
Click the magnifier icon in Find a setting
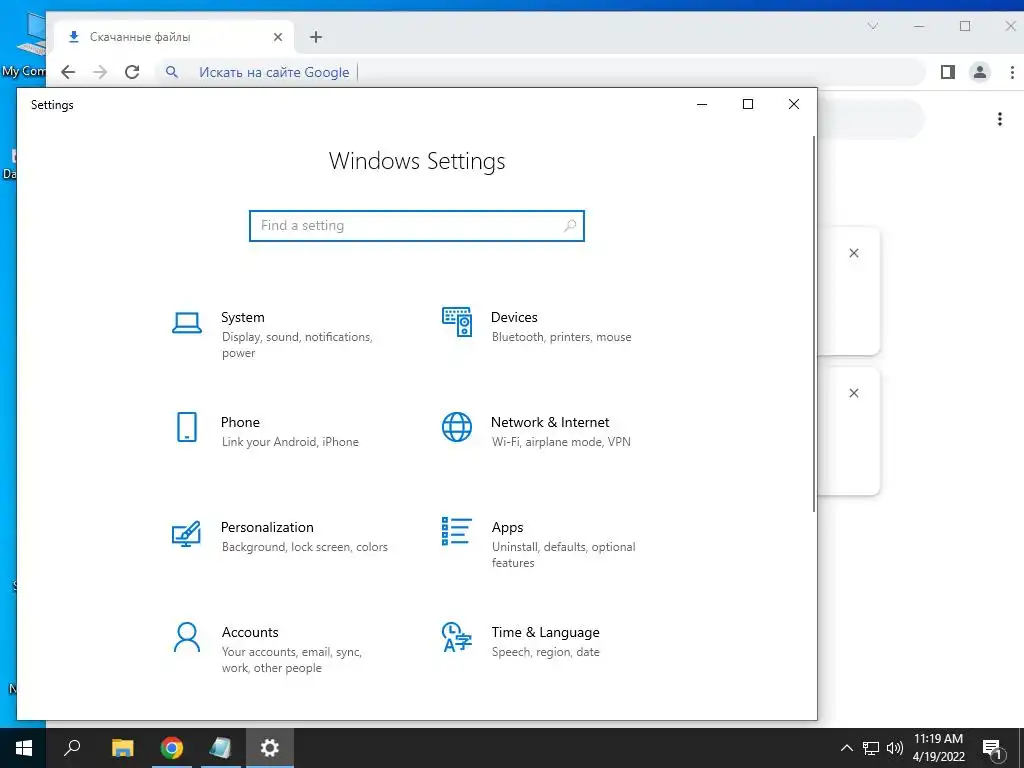point(569,225)
